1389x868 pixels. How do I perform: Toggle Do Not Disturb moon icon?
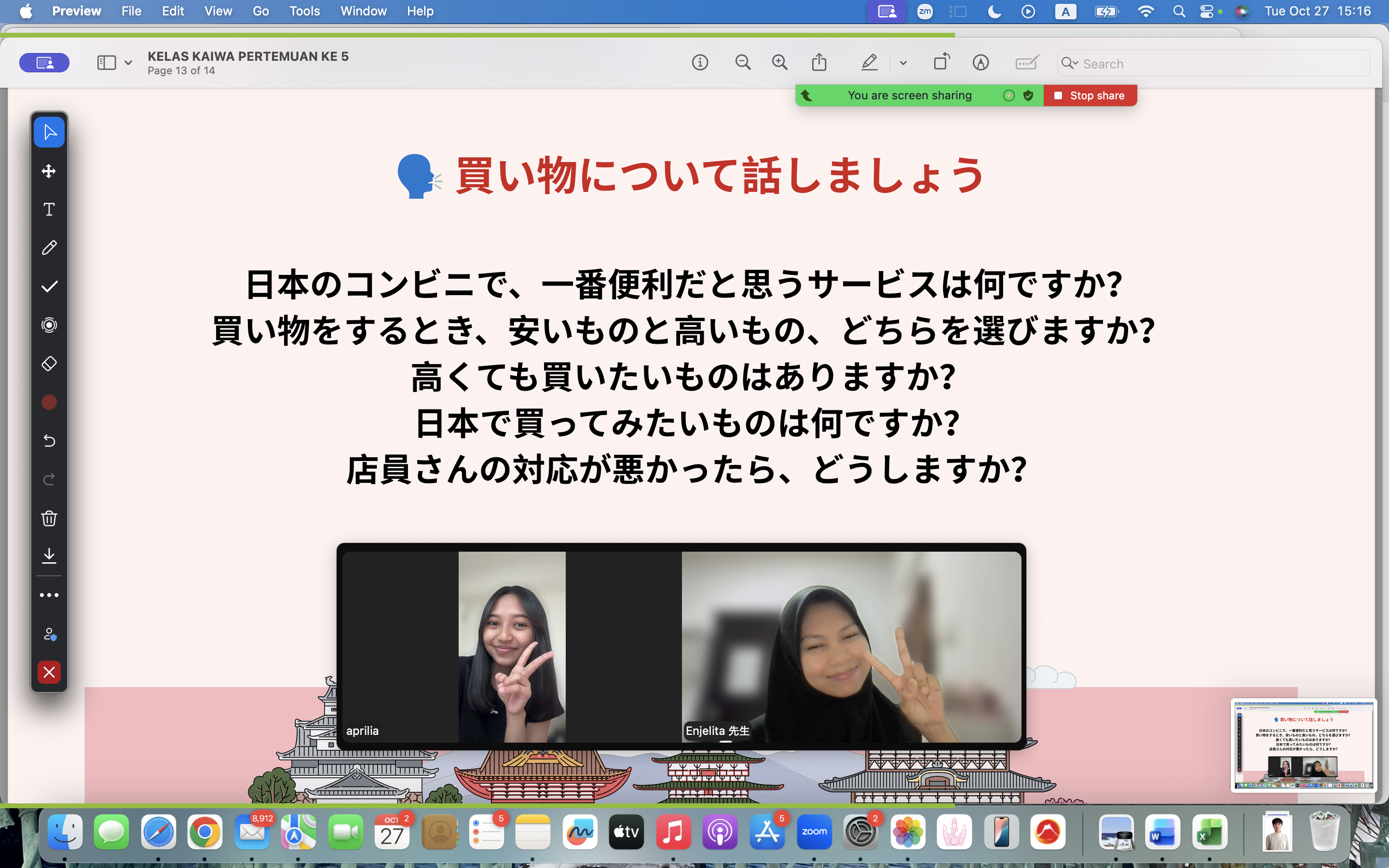(994, 12)
